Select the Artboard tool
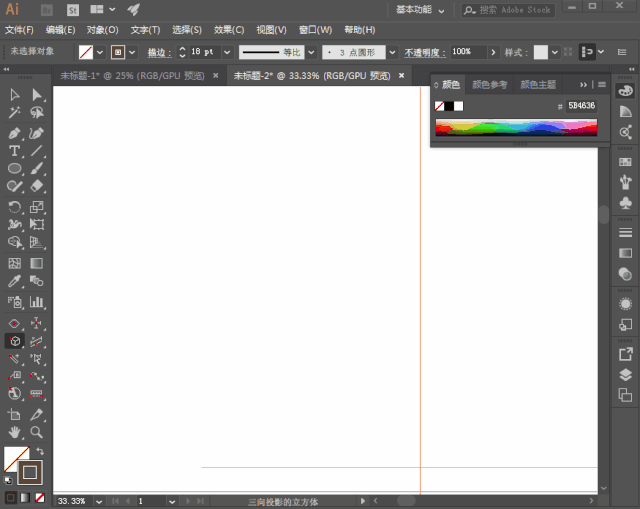Image resolution: width=640 pixels, height=509 pixels. pyautogui.click(x=15, y=415)
